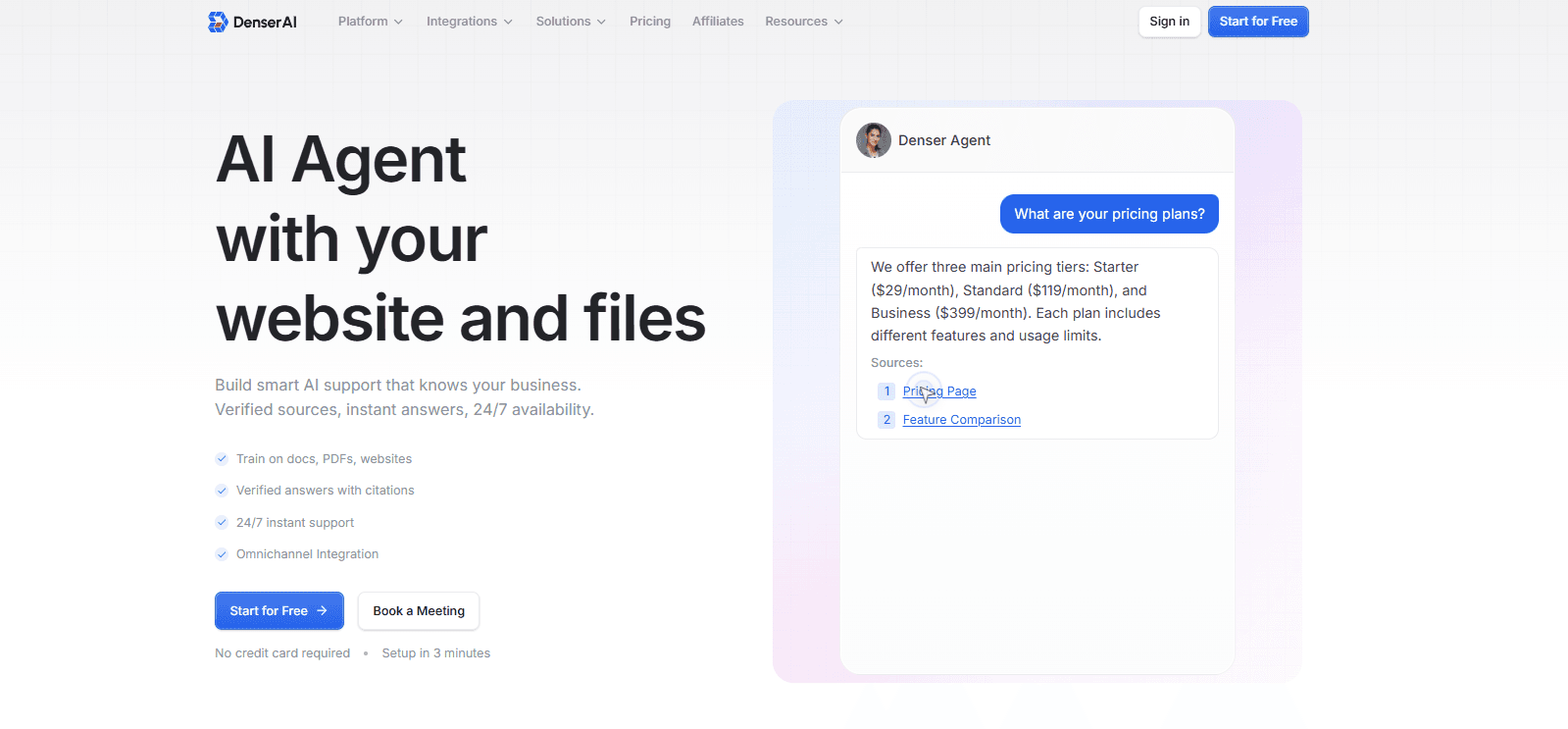Image resolution: width=1568 pixels, height=729 pixels.
Task: Open the Integrations dropdown
Action: tap(469, 22)
